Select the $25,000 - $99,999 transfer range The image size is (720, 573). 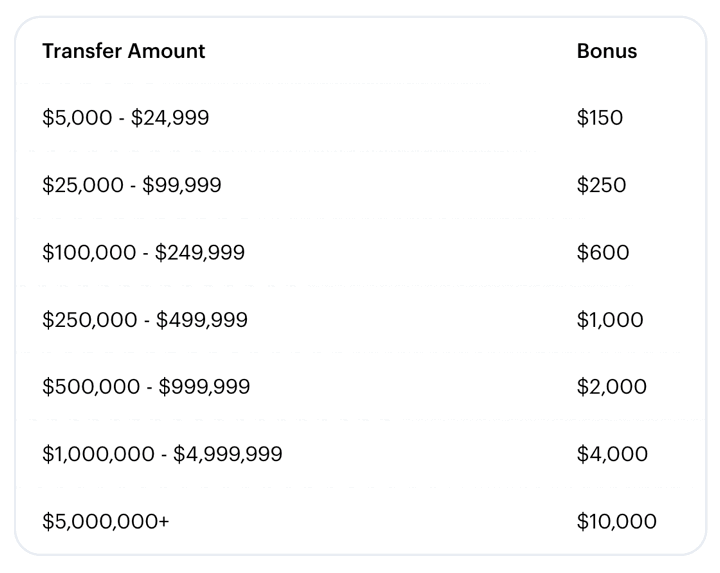click(132, 185)
